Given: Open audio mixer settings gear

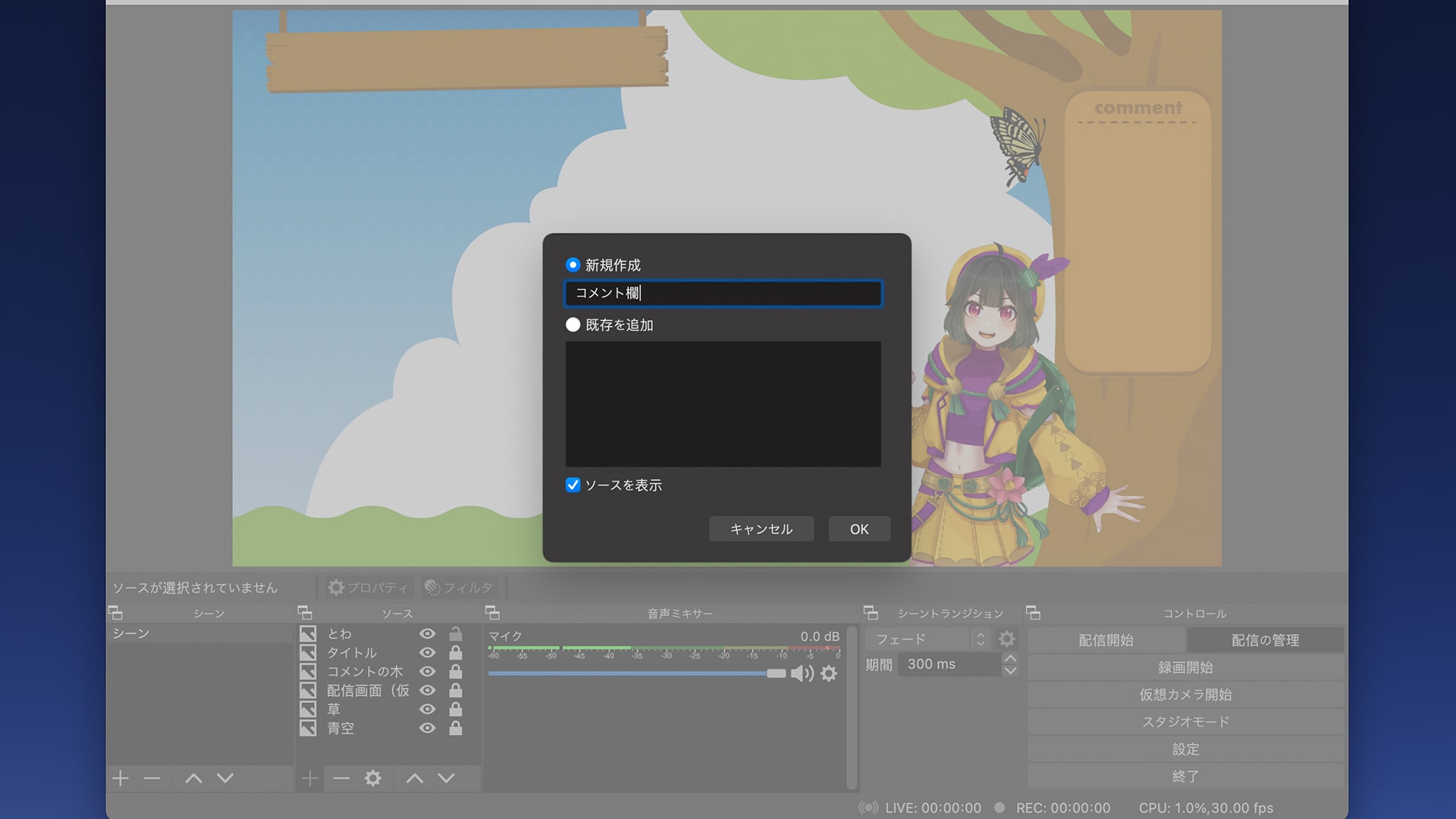Looking at the screenshot, I should pos(829,673).
